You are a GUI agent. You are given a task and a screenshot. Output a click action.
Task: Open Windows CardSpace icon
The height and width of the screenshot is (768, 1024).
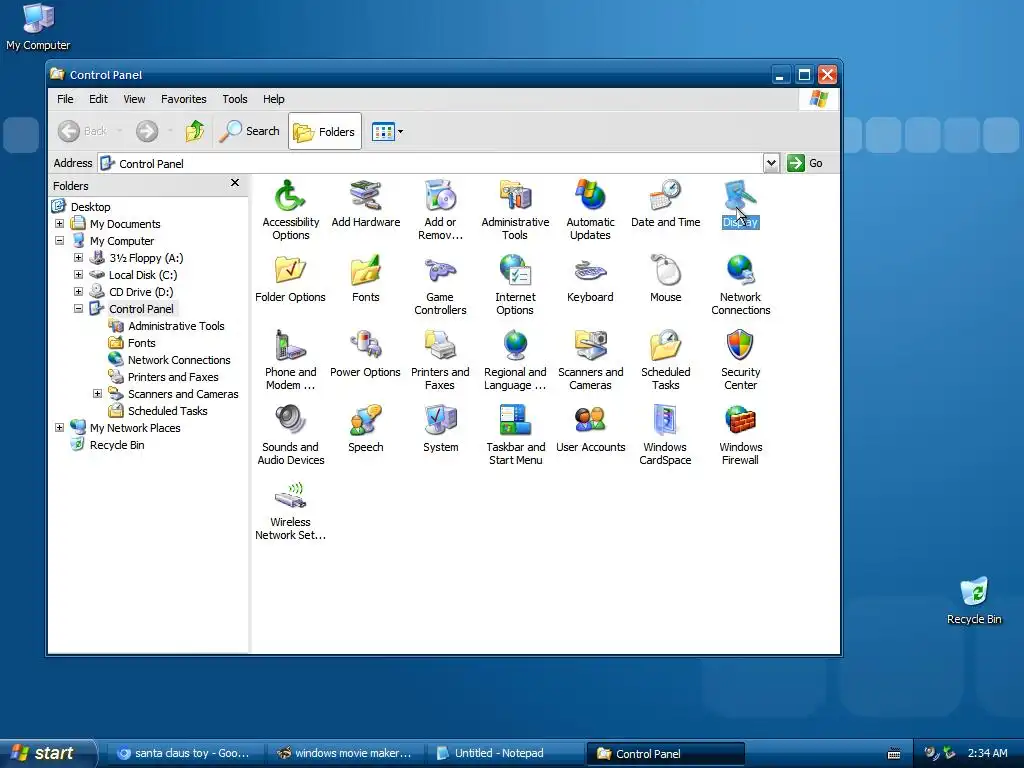click(665, 436)
